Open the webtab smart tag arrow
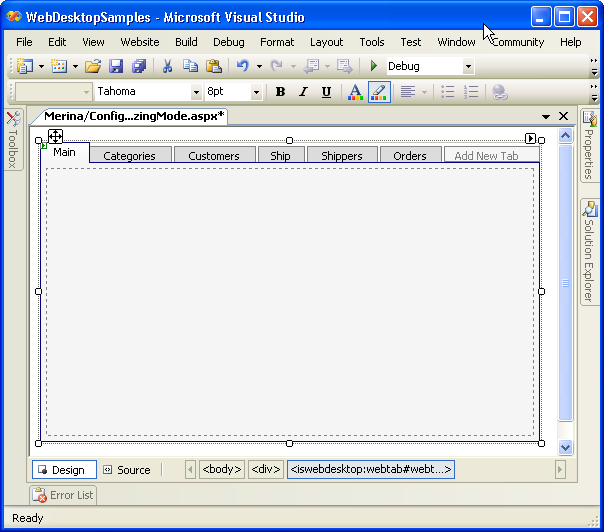Image resolution: width=604 pixels, height=532 pixels. [x=530, y=139]
